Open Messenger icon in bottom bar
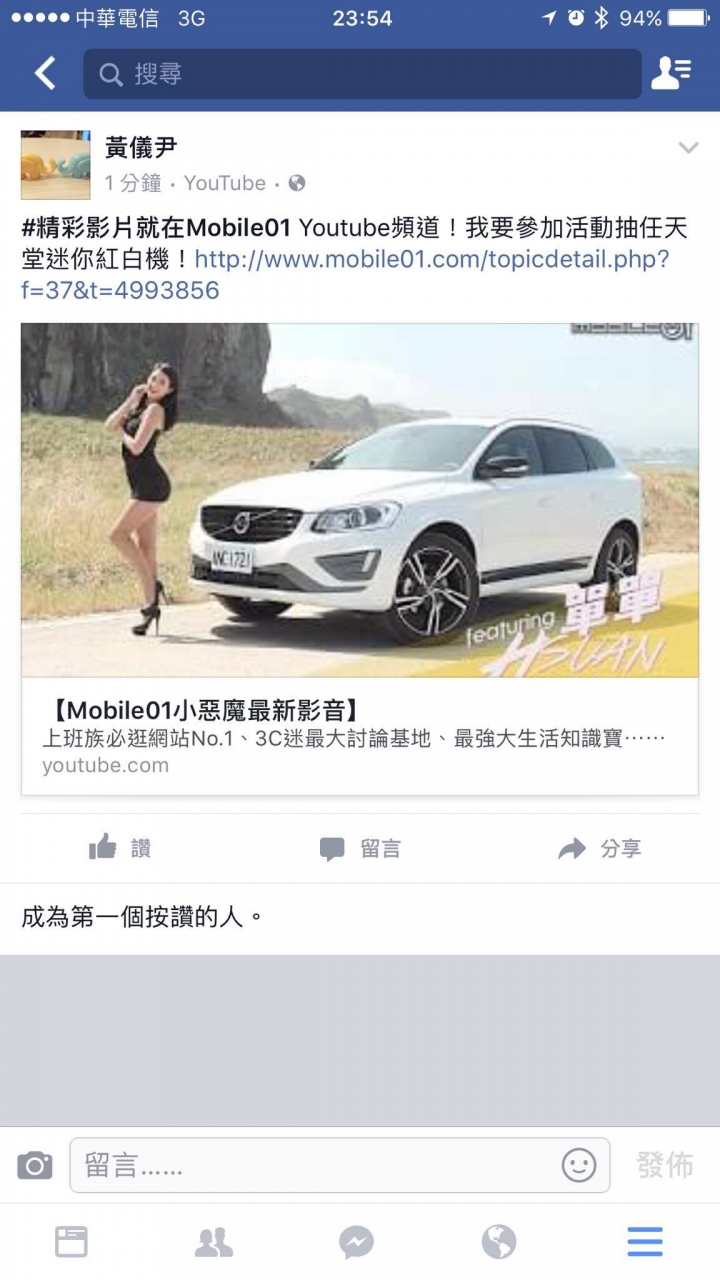 (357, 1242)
